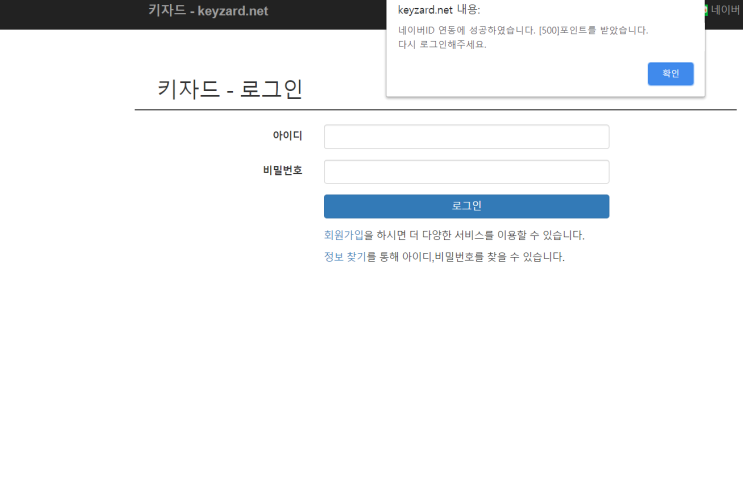Open the 회원가입 sign-up link

344,235
